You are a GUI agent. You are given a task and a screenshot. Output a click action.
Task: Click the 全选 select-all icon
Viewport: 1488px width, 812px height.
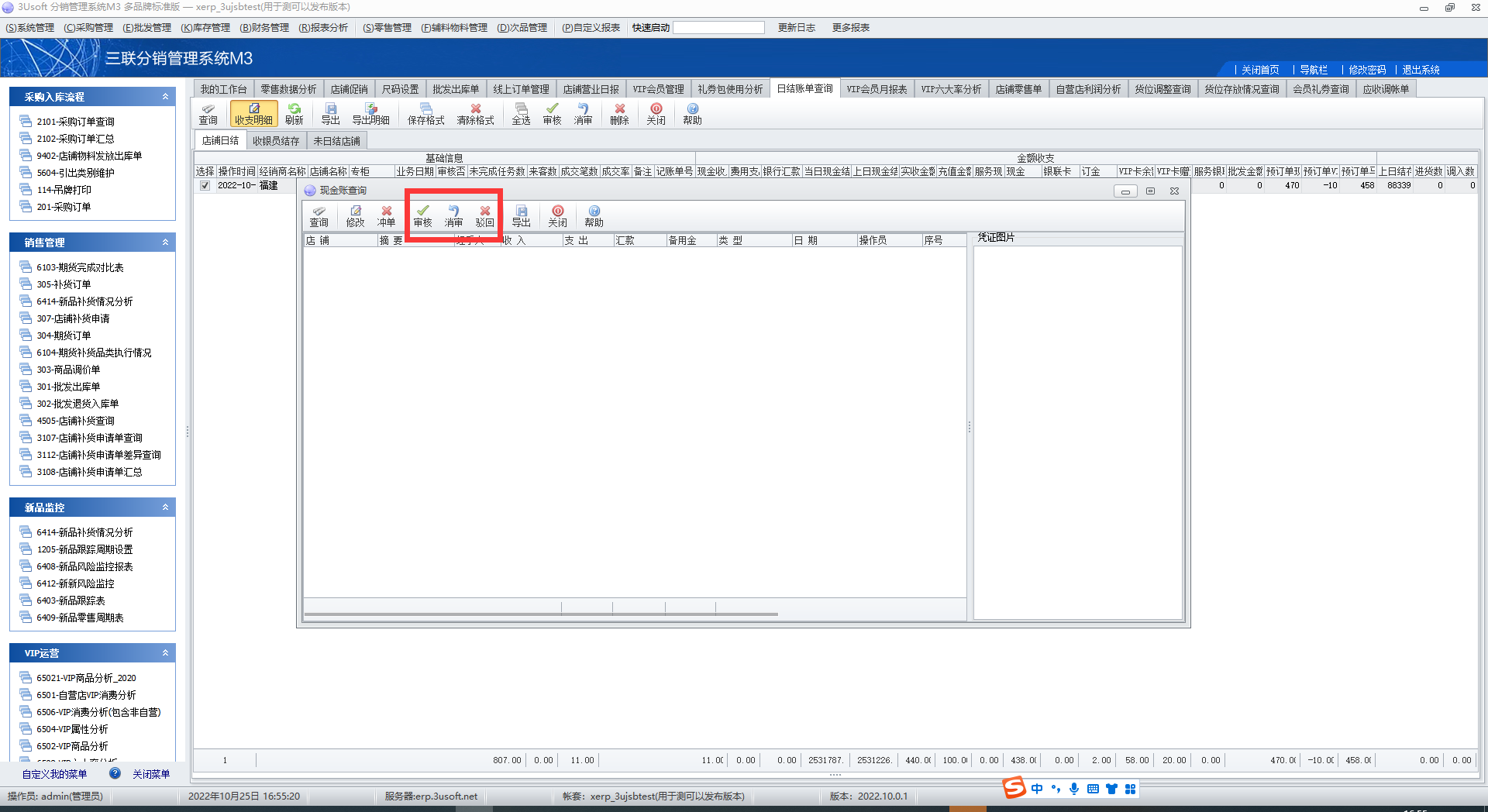[521, 114]
